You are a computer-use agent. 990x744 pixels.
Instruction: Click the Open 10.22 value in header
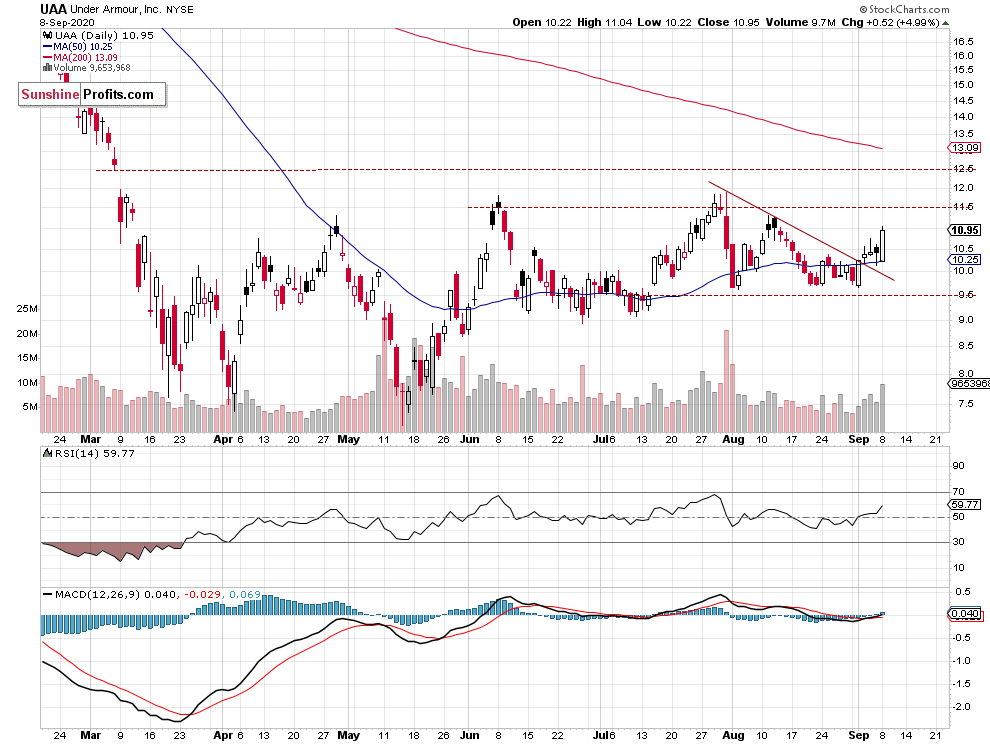pyautogui.click(x=542, y=22)
